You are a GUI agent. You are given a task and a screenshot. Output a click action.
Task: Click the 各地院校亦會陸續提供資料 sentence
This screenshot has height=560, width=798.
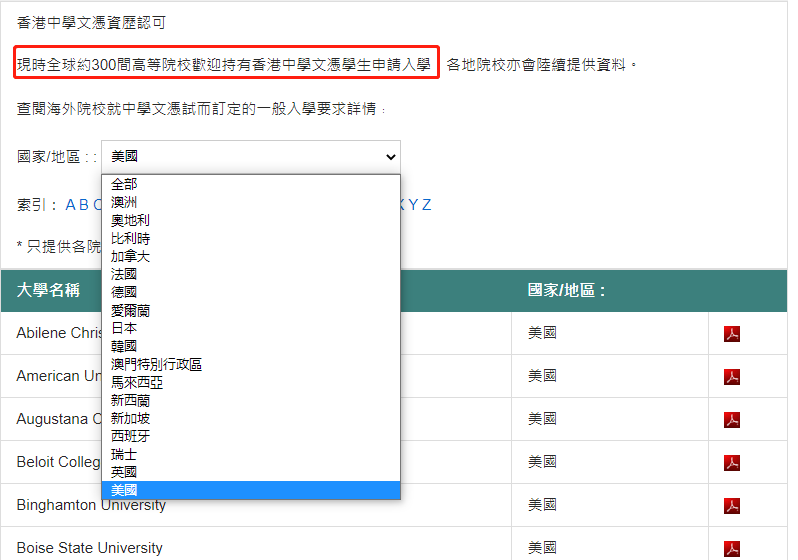pyautogui.click(x=542, y=65)
